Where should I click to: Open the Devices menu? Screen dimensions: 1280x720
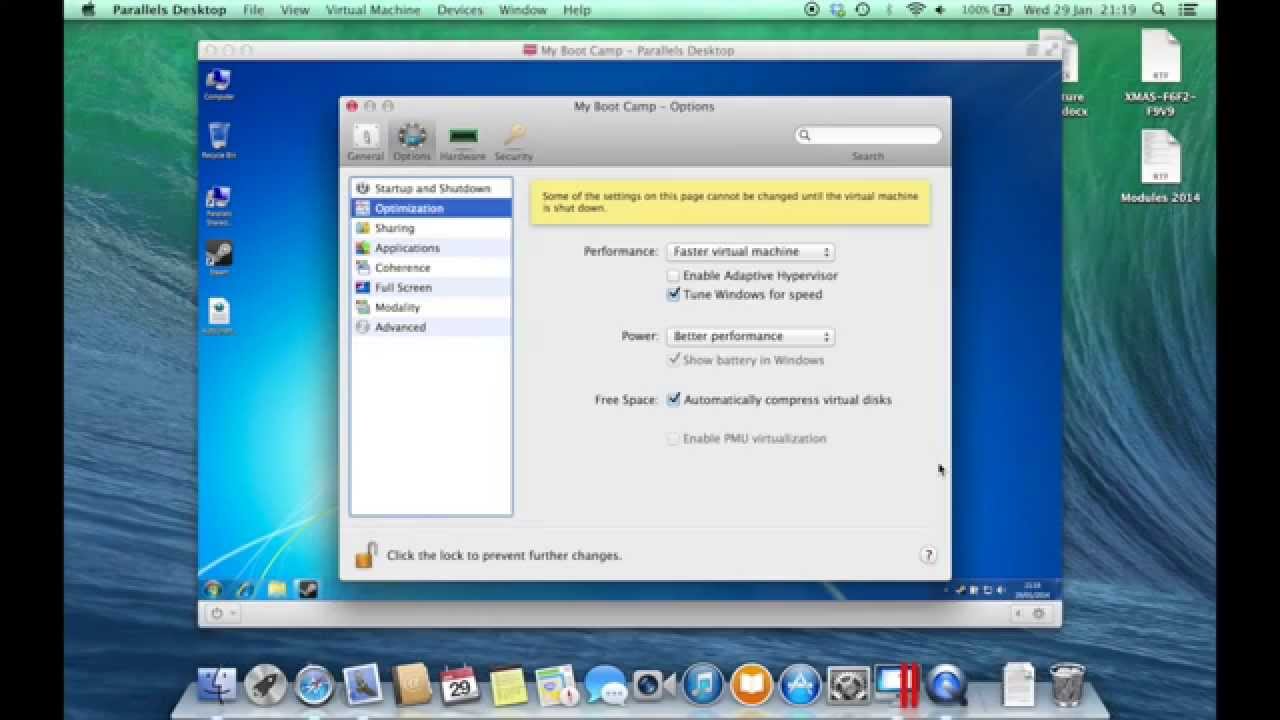[x=460, y=10]
